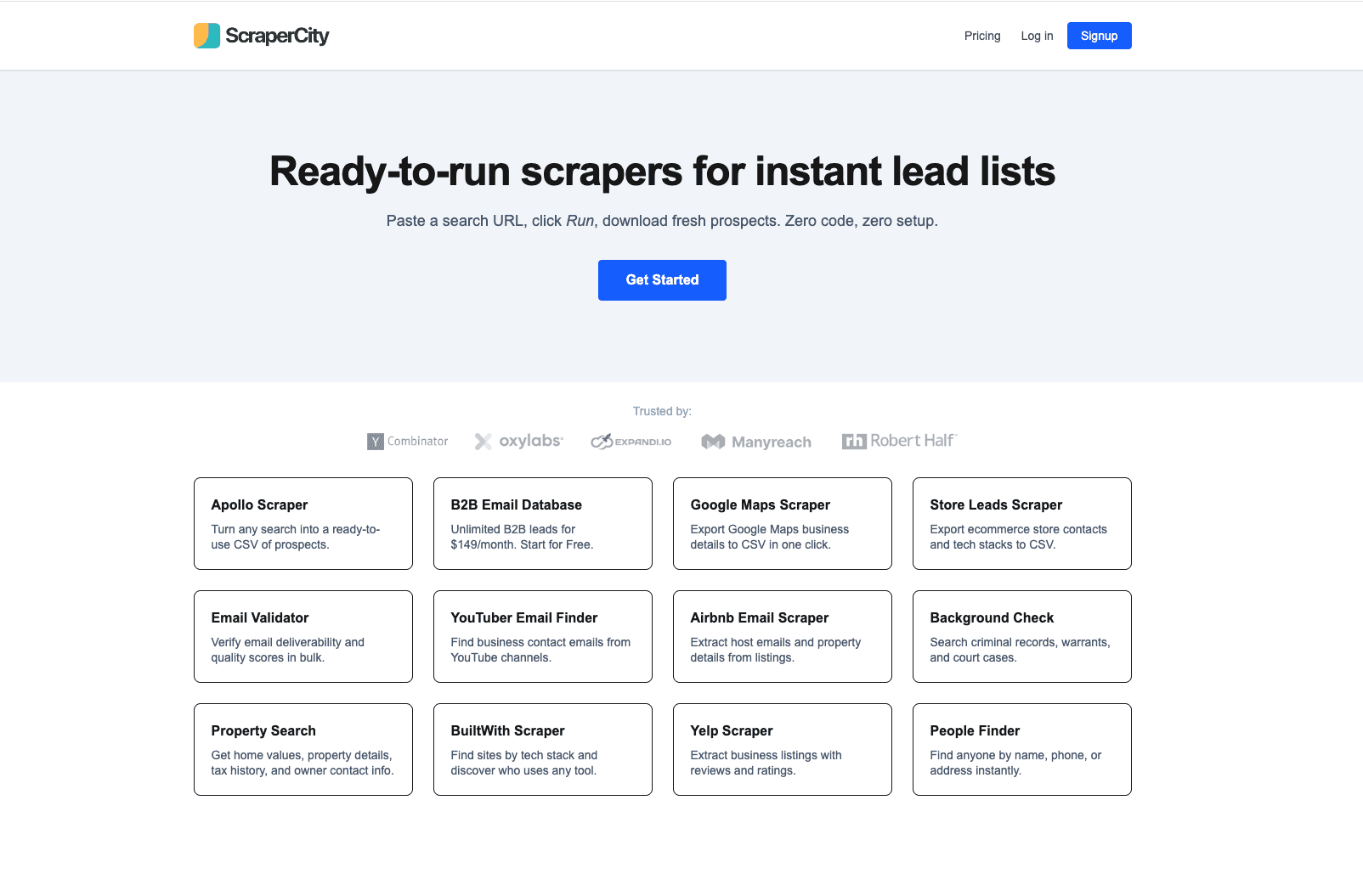Screen dimensions: 1363x896
Task: Click the 'Trusted by:' label
Action: [x=662, y=411]
